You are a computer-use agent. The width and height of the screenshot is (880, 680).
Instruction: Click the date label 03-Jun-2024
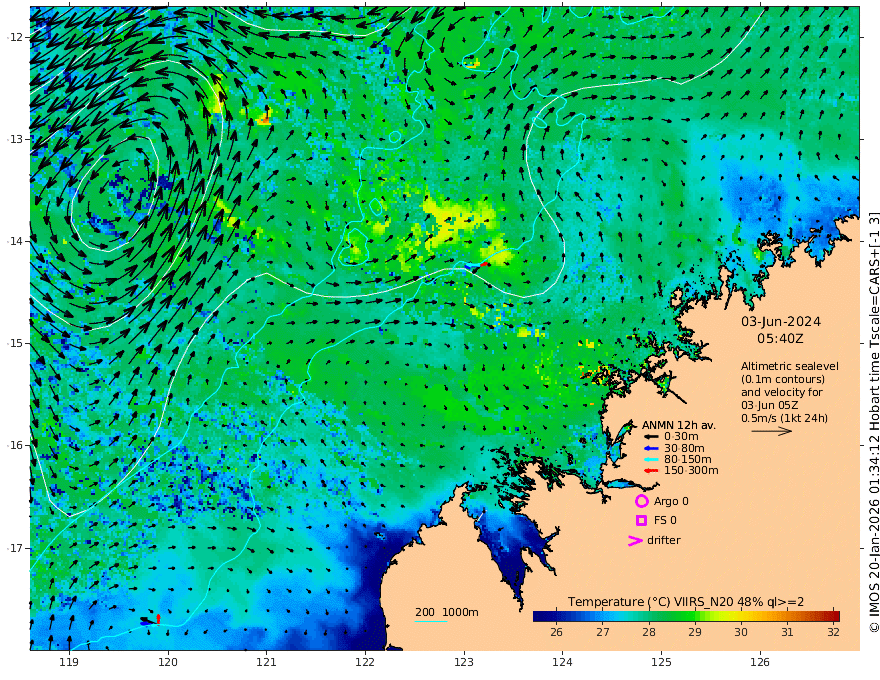781,321
